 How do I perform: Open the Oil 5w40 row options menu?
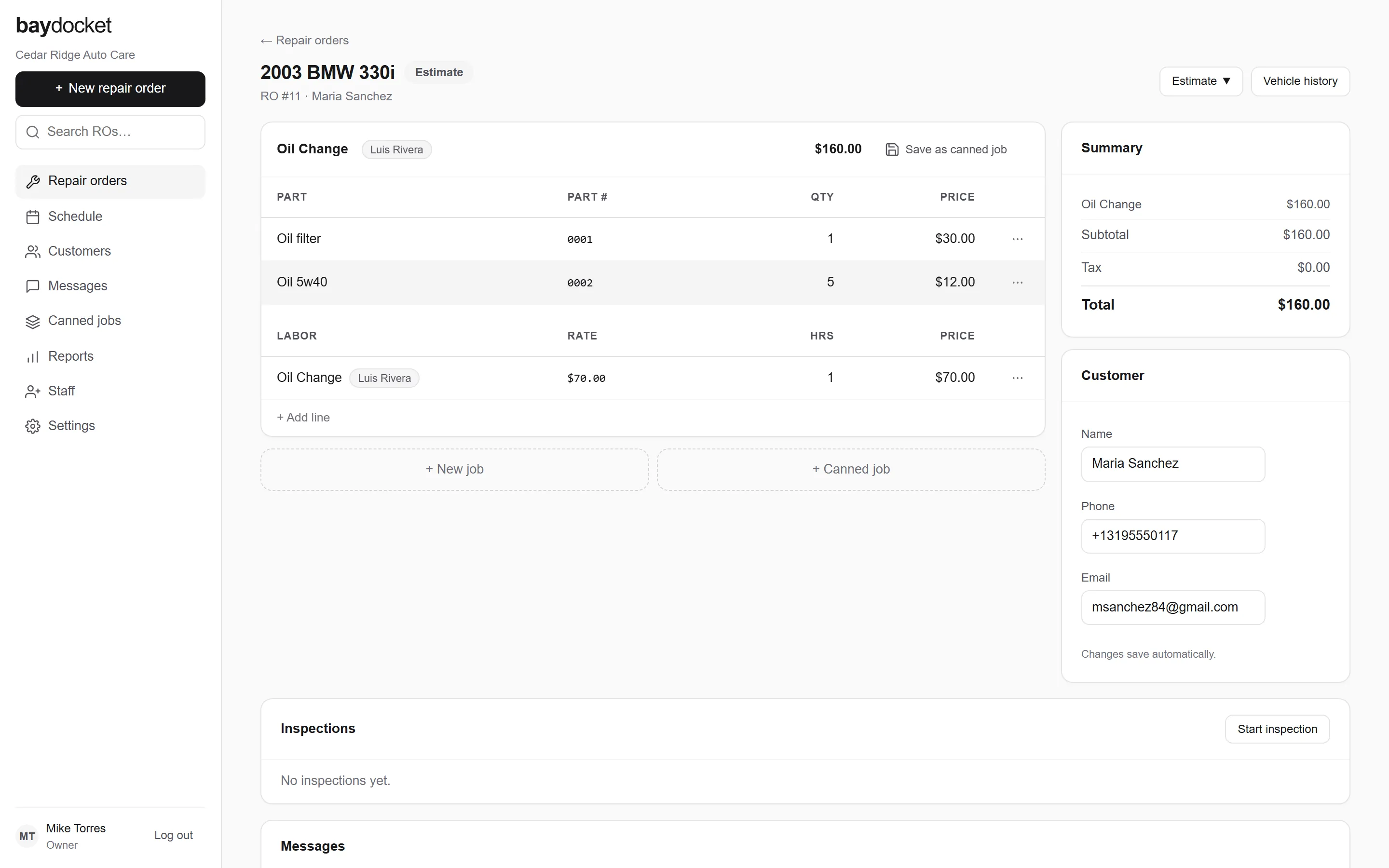coord(1018,283)
